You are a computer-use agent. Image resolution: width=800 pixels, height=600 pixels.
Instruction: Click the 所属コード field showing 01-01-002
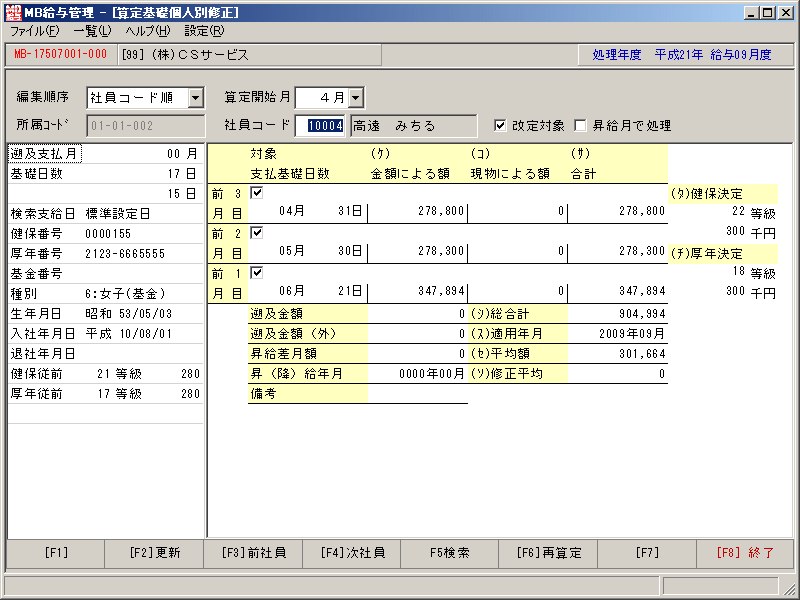pyautogui.click(x=145, y=126)
